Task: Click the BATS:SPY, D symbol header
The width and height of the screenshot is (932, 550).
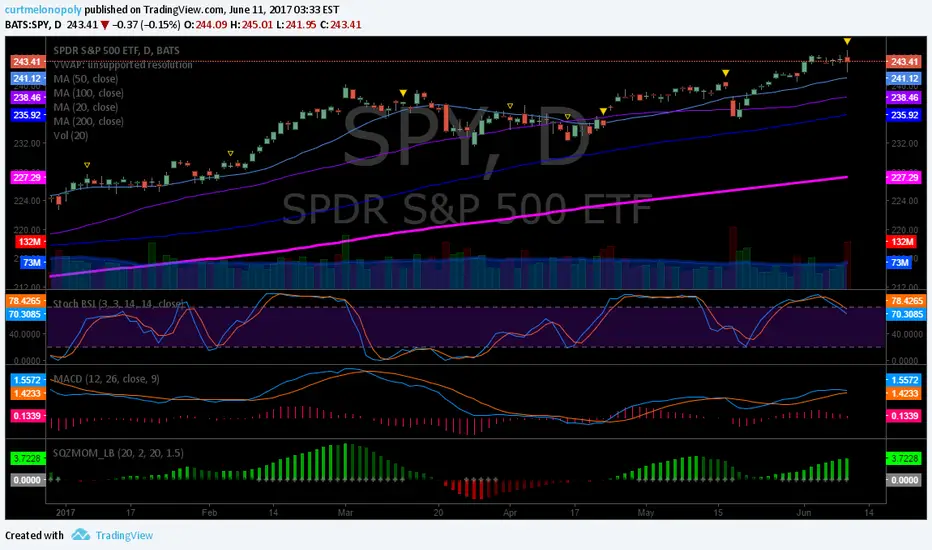Action: point(33,24)
